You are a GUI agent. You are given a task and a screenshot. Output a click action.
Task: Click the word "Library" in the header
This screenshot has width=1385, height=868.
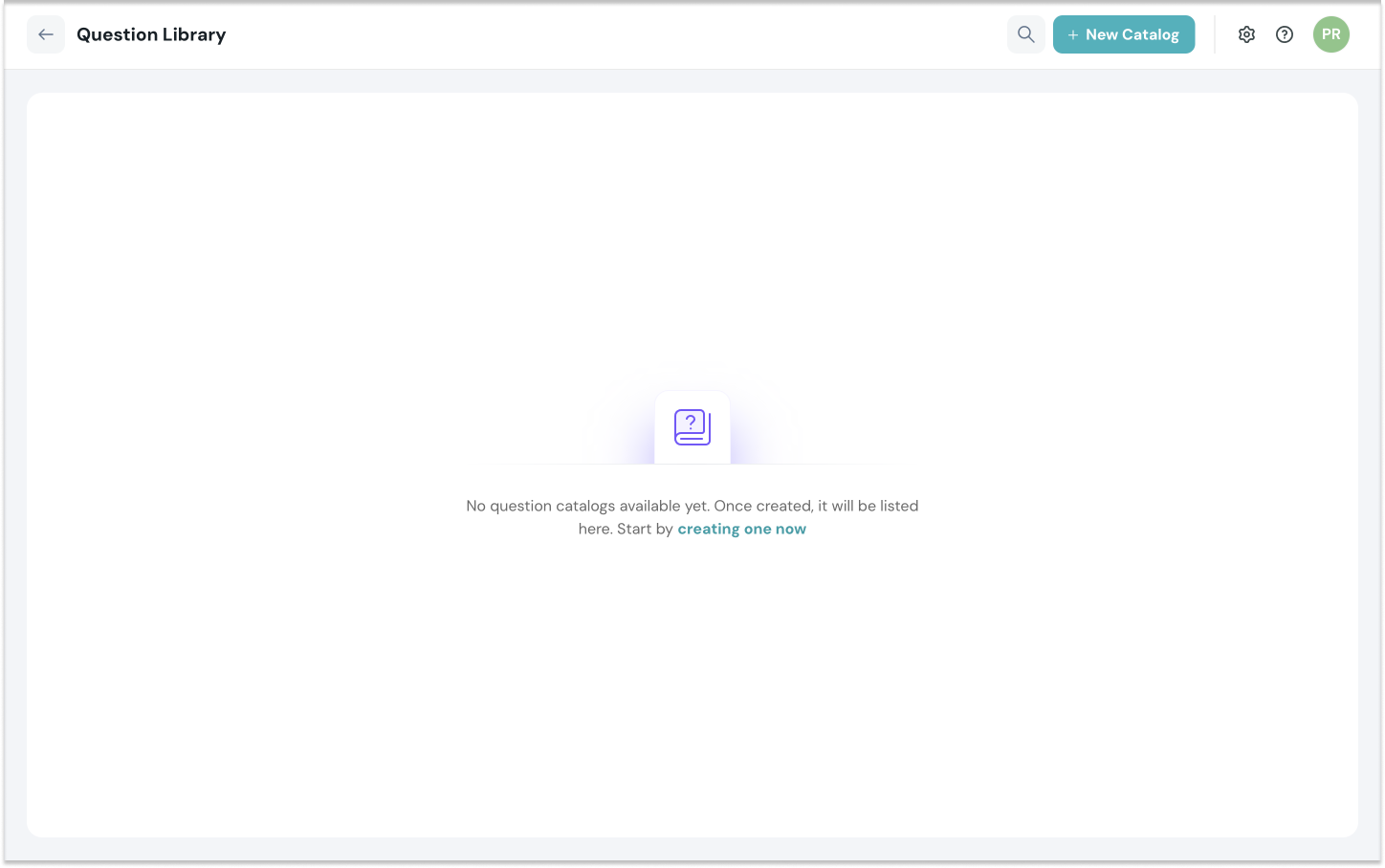194,34
